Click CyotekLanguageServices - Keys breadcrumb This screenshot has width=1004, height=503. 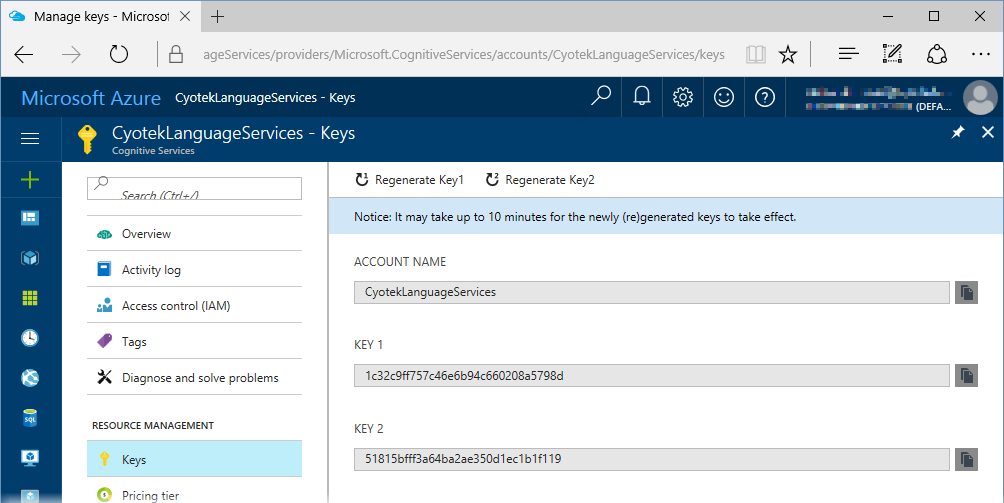coord(265,97)
